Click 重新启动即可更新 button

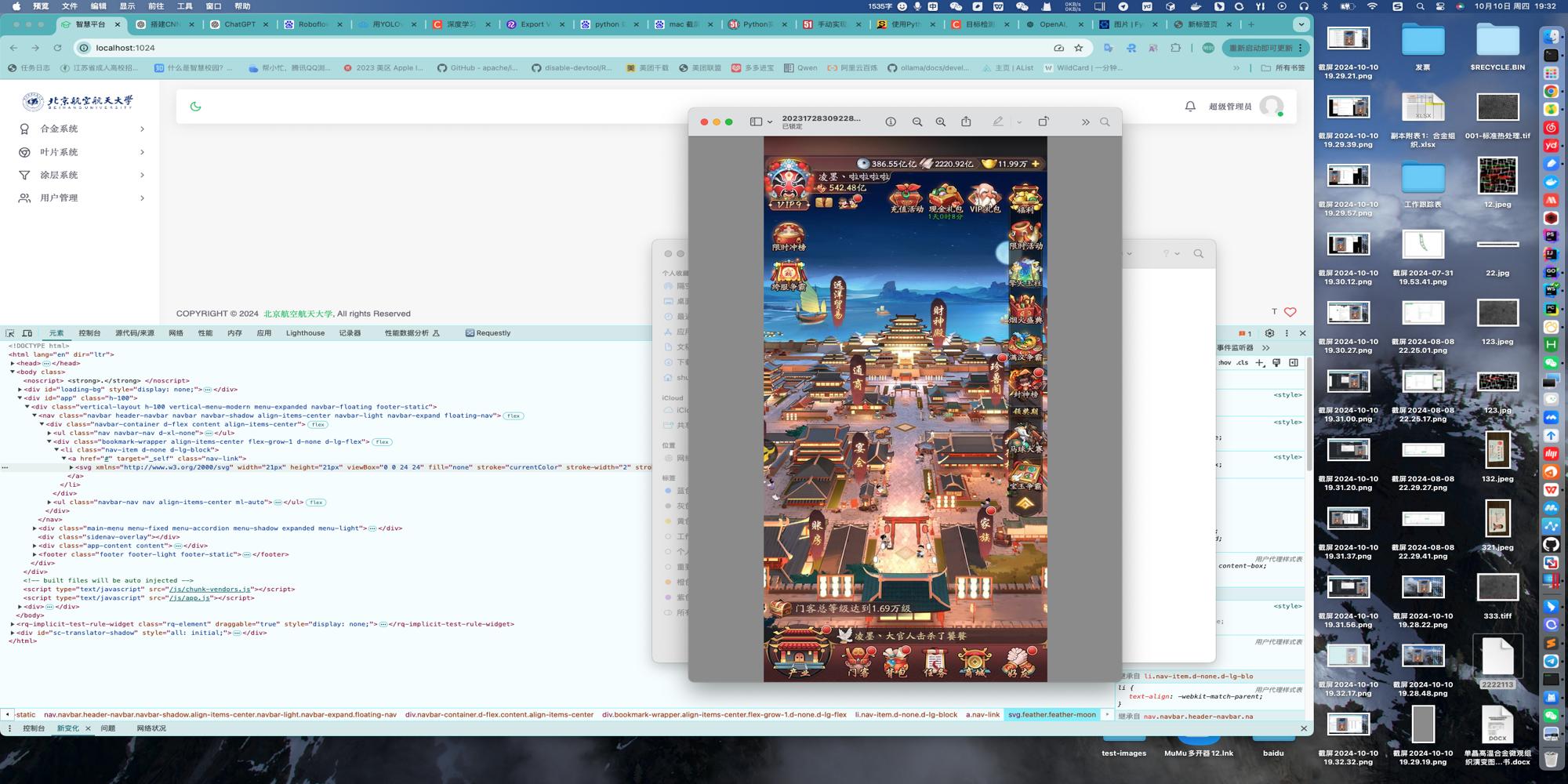[x=1265, y=48]
